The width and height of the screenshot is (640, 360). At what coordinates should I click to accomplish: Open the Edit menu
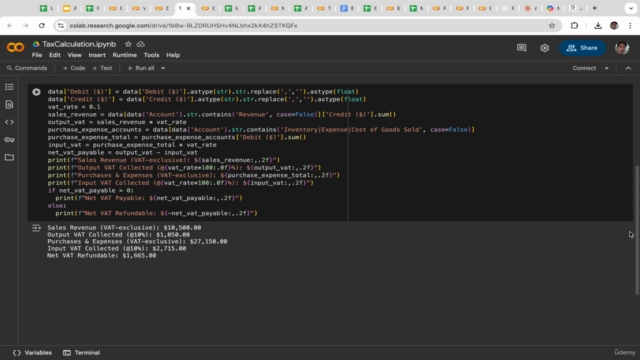point(55,55)
